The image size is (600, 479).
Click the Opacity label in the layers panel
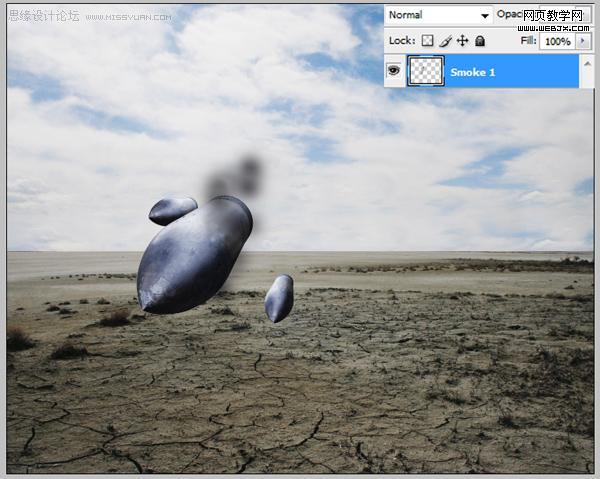click(x=509, y=15)
